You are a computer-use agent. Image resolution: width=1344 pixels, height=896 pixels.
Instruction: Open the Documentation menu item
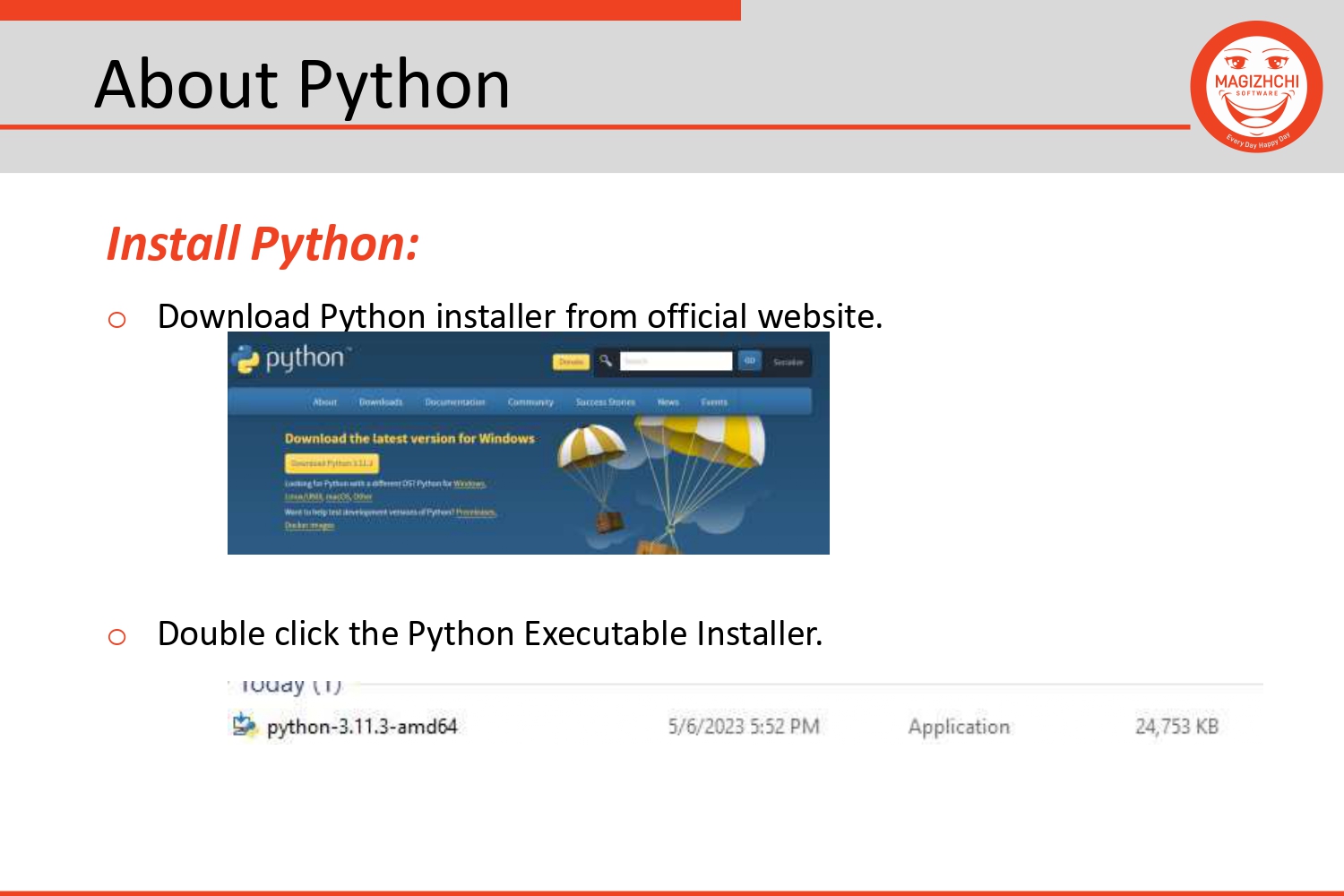click(455, 402)
